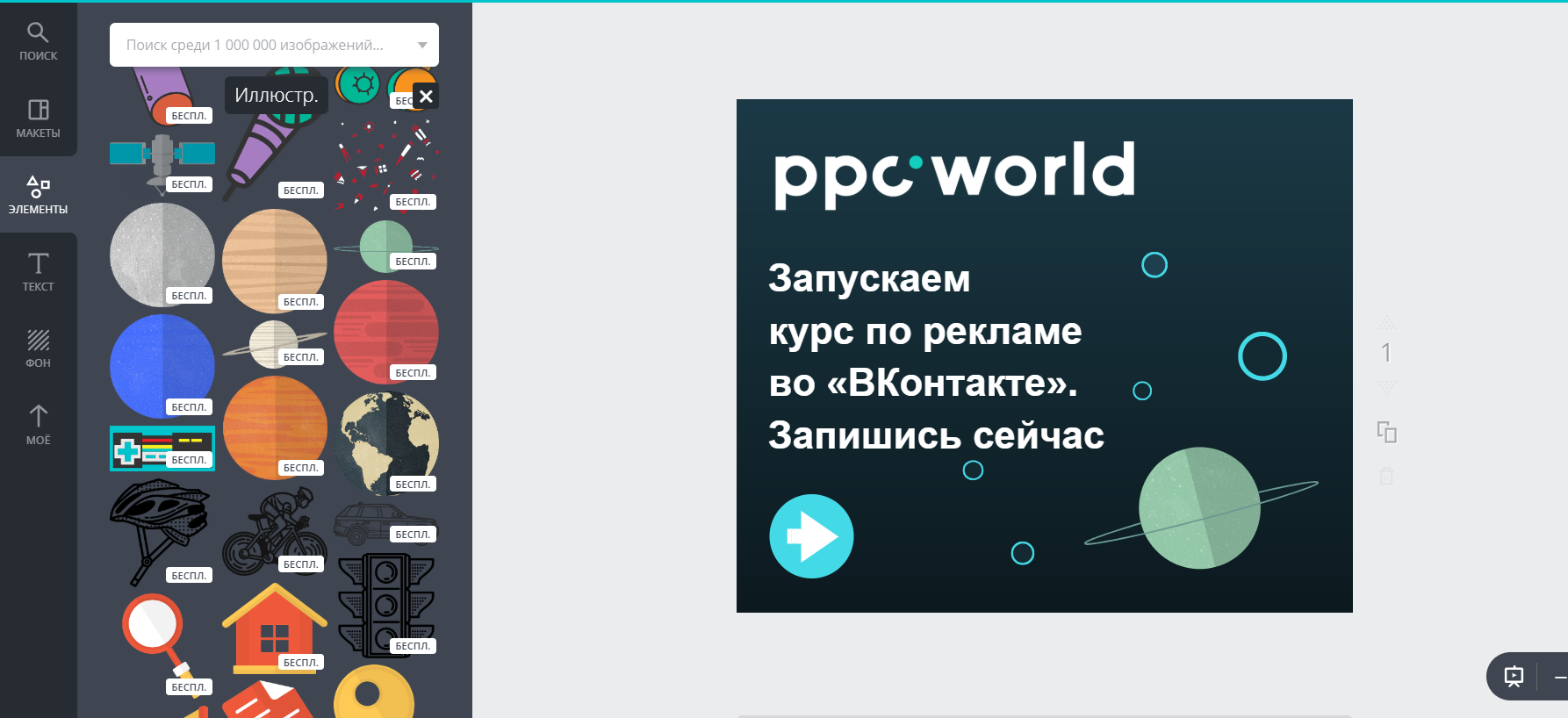Click the arrow play button on canvas
Screen dimensions: 1568x718
811,536
